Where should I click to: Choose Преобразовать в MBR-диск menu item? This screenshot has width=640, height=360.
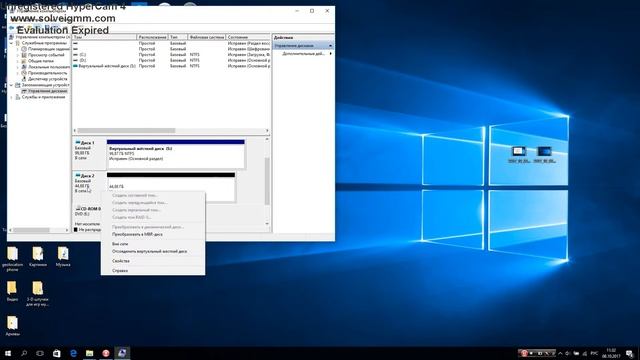coord(153,234)
